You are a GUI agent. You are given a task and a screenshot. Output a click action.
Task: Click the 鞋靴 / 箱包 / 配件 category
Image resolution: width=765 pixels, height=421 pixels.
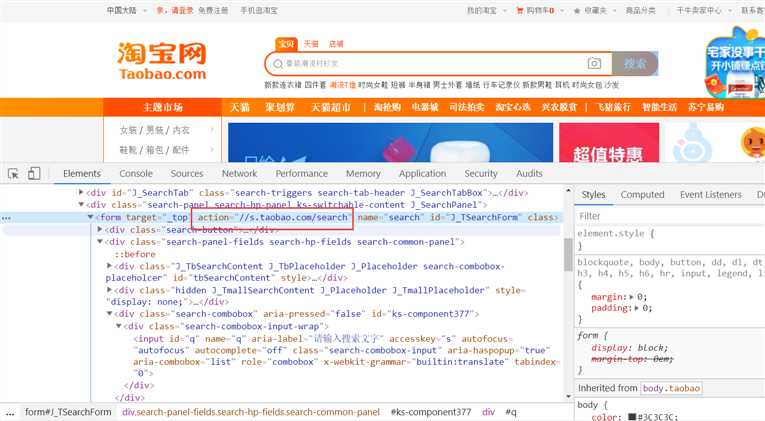[x=154, y=150]
